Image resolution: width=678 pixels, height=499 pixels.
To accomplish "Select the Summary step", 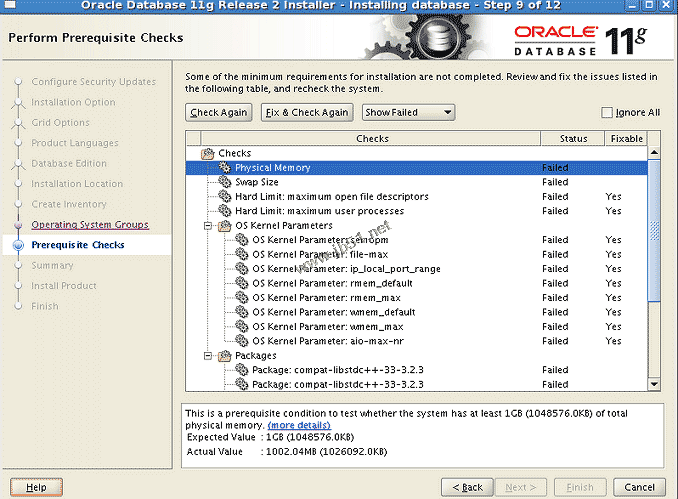I will (52, 265).
